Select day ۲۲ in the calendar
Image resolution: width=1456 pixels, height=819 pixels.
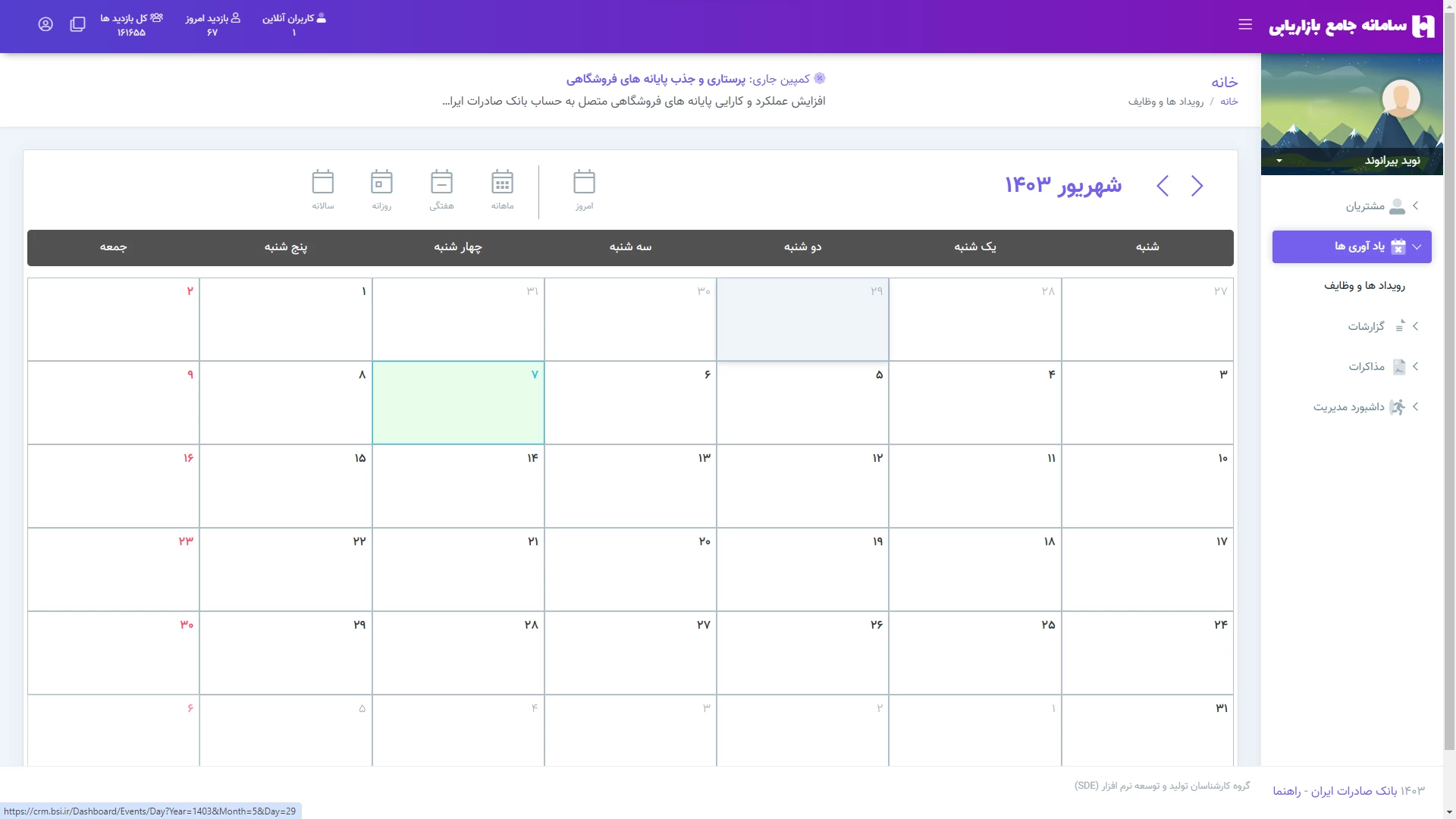[286, 570]
